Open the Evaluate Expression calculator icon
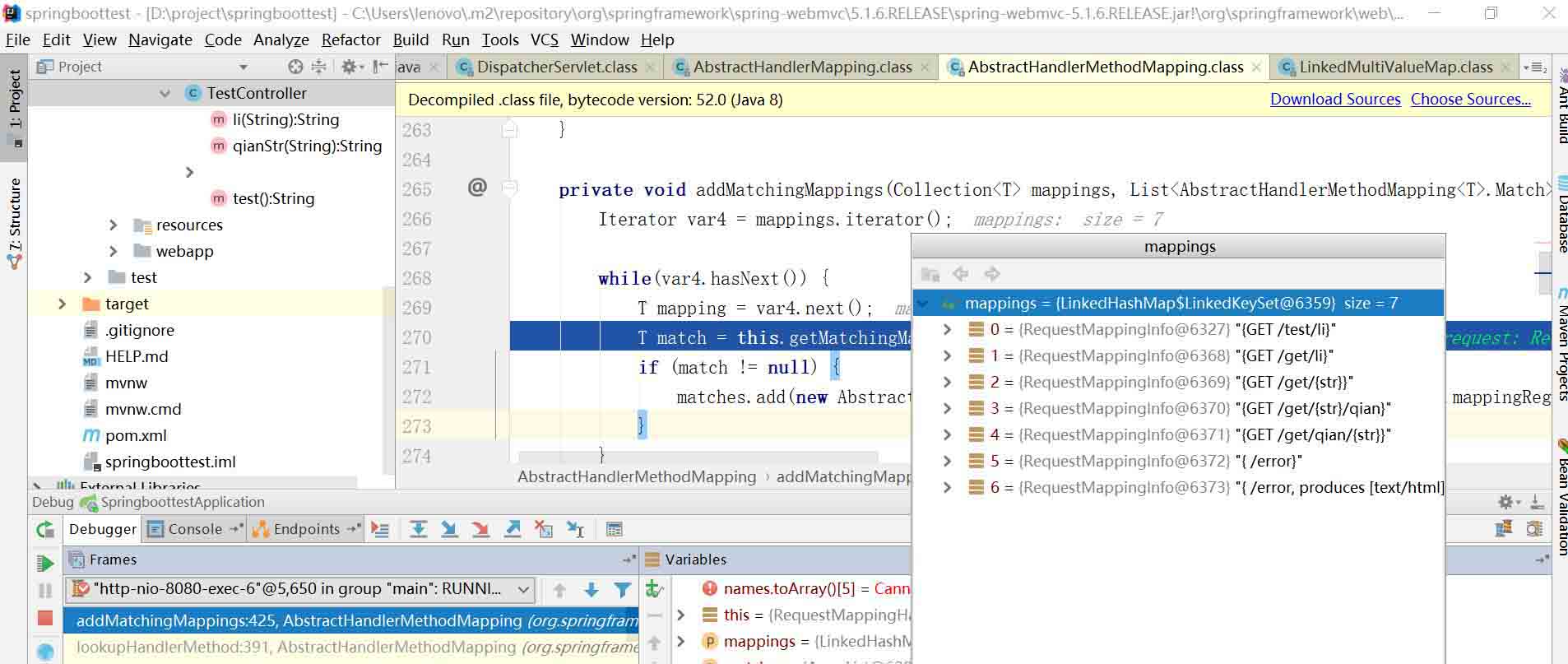This screenshot has height=664, width=1568. click(614, 529)
